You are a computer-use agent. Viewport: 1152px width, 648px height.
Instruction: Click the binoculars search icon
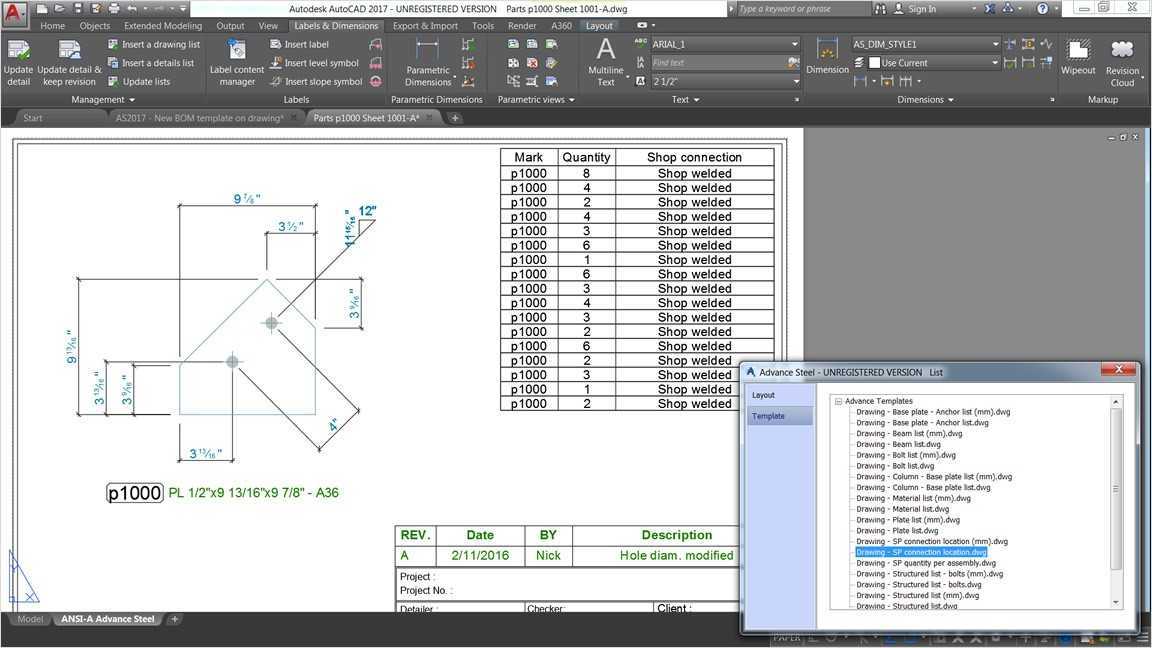click(880, 9)
